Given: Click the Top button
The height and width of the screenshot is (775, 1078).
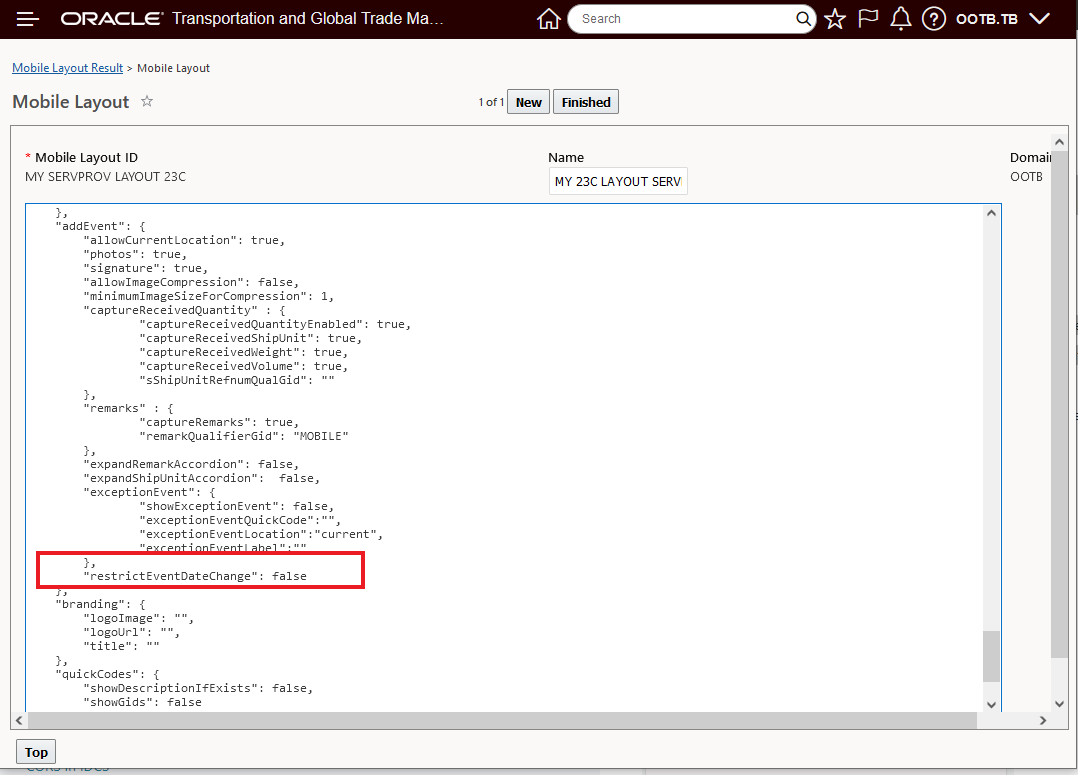Looking at the screenshot, I should (36, 752).
